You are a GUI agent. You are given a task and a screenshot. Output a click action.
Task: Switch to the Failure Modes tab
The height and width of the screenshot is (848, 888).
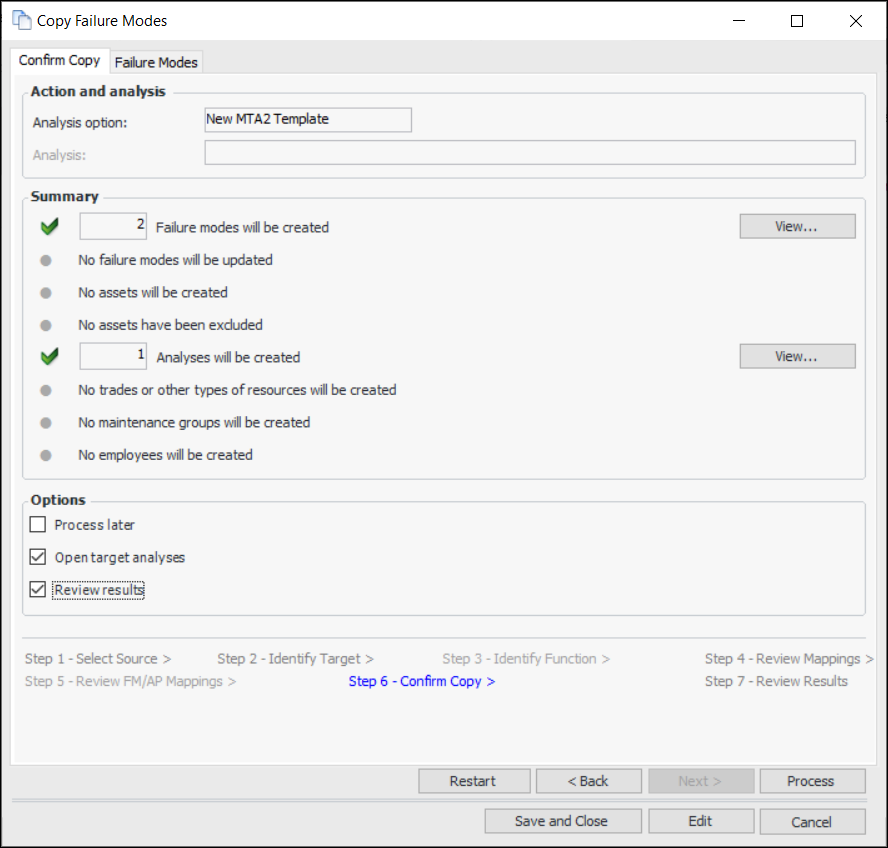click(x=156, y=62)
